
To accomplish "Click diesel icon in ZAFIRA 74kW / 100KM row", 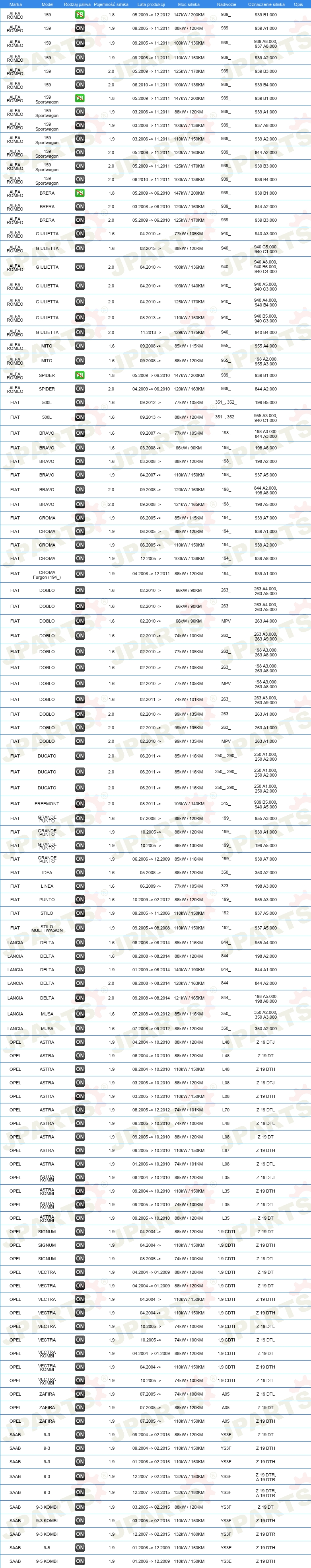I will point(80,1394).
